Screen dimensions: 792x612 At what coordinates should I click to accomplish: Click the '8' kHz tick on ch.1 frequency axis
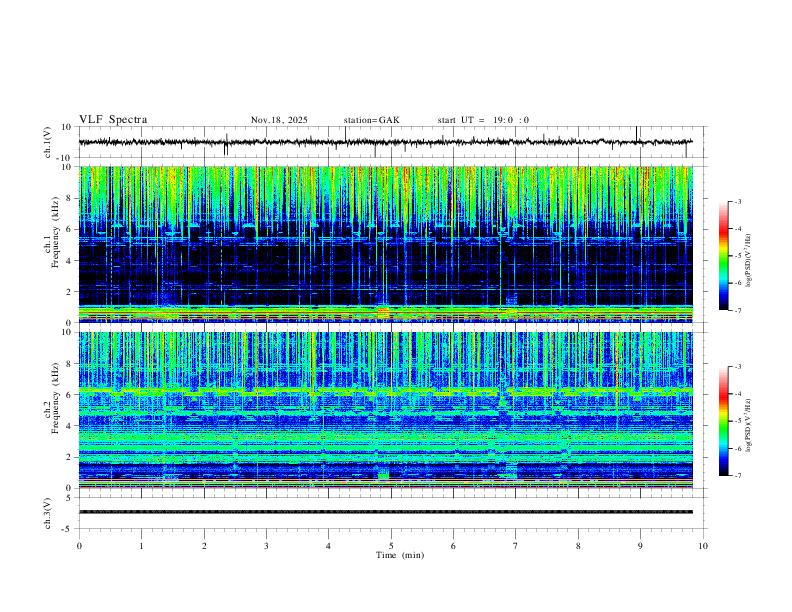coord(69,198)
